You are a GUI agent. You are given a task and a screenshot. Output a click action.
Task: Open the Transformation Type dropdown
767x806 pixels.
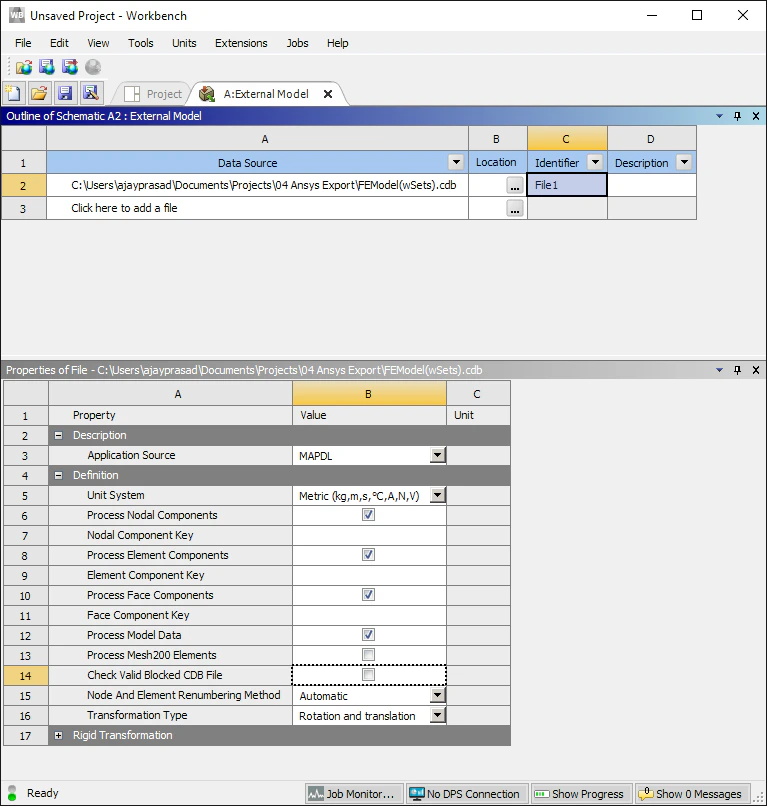(437, 715)
